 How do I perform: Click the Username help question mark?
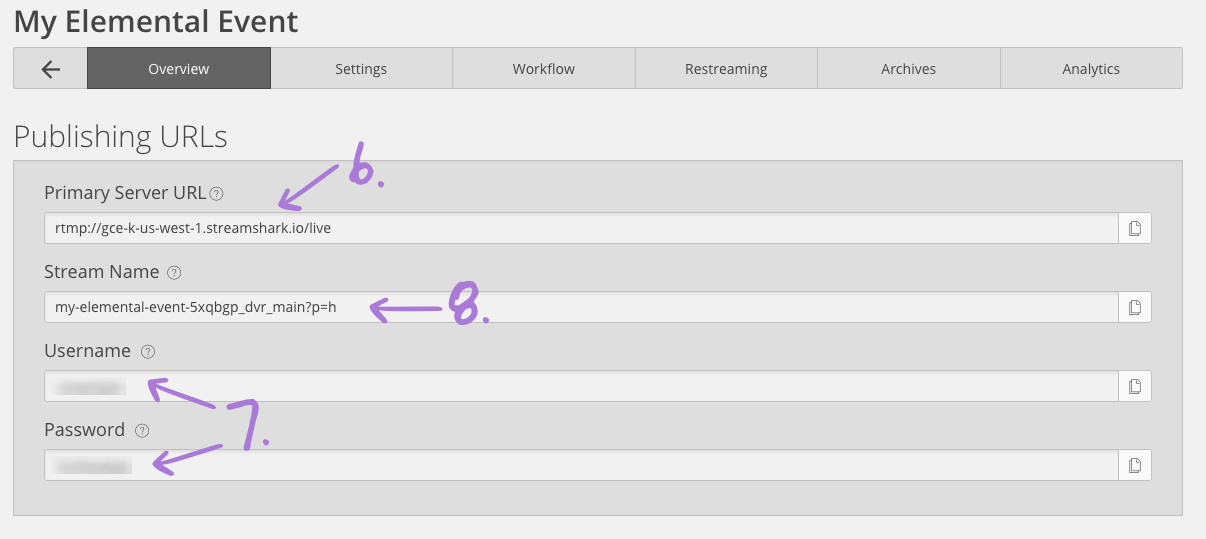(148, 351)
